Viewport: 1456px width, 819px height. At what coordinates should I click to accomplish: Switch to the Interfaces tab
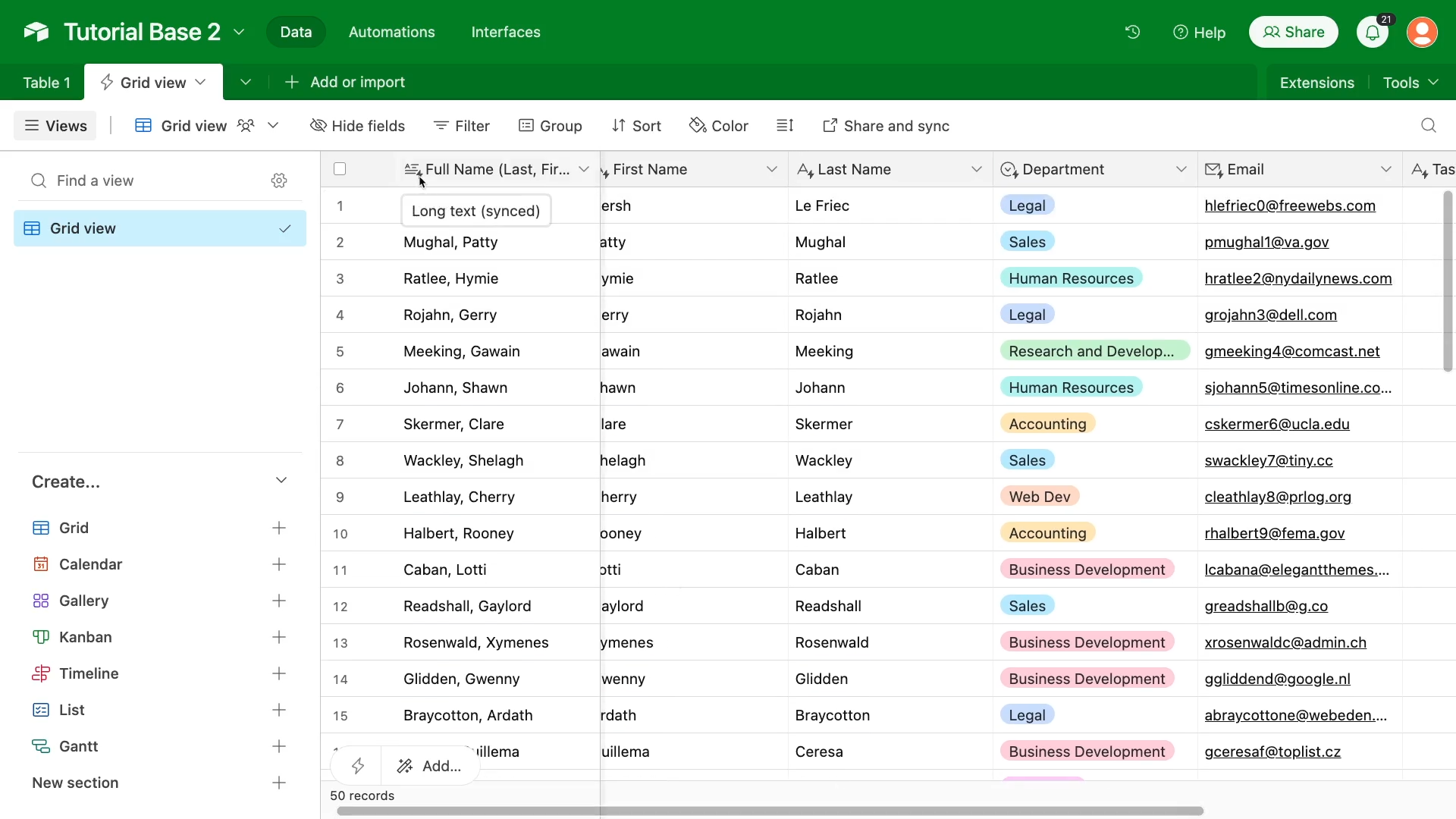(506, 32)
